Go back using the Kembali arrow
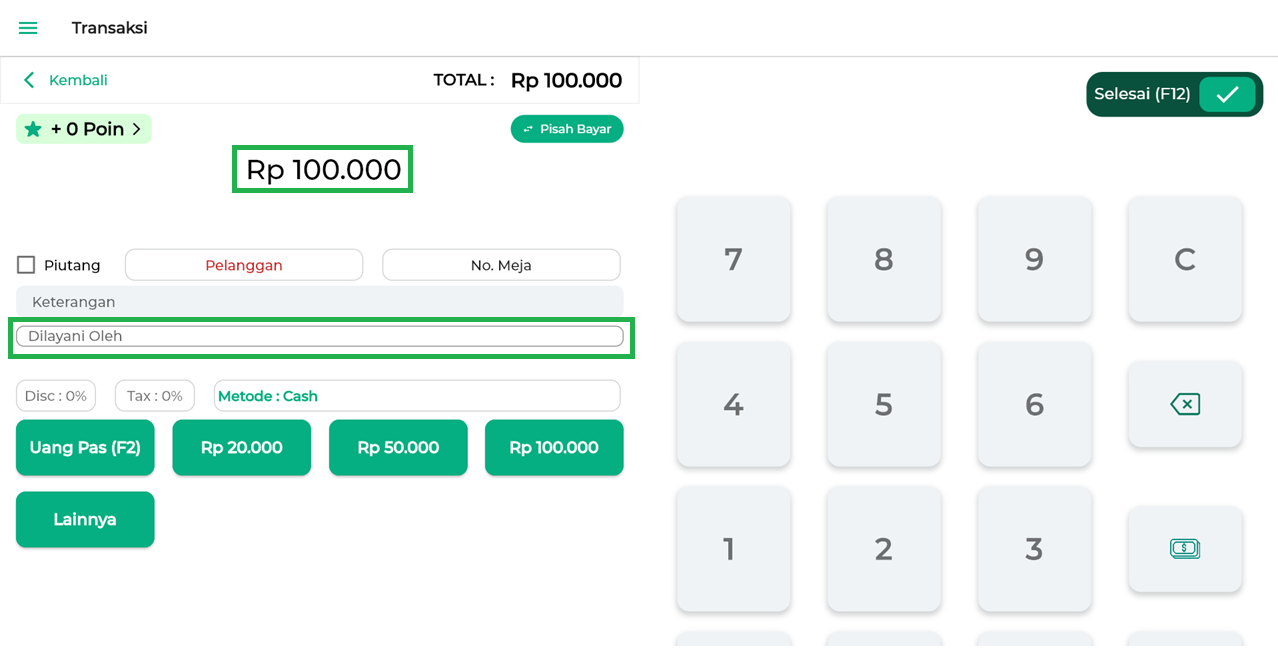The height and width of the screenshot is (661, 1278). point(29,80)
